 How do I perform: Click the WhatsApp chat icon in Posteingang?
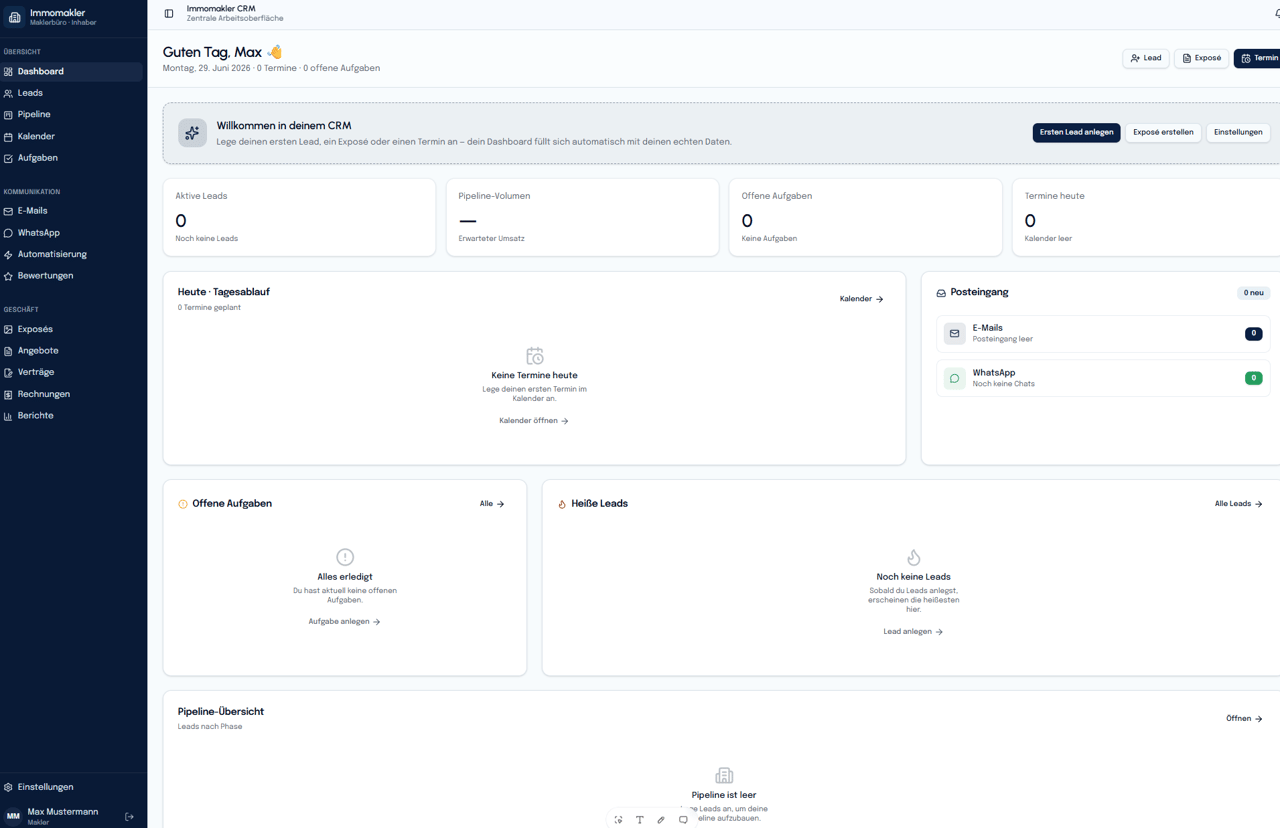pyautogui.click(x=955, y=378)
